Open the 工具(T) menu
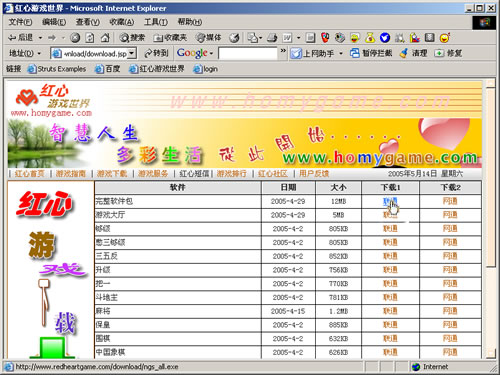 [156, 22]
